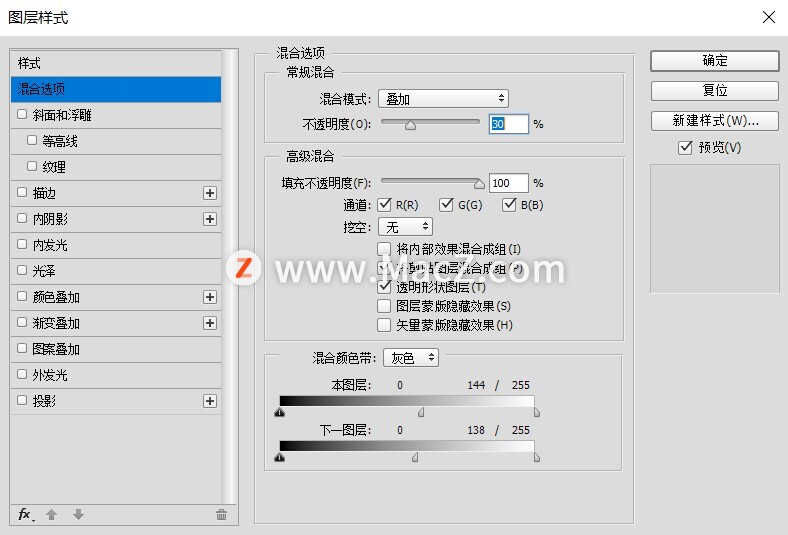Enable the 纹理 checkbox
The image size is (788, 535).
[x=32, y=166]
